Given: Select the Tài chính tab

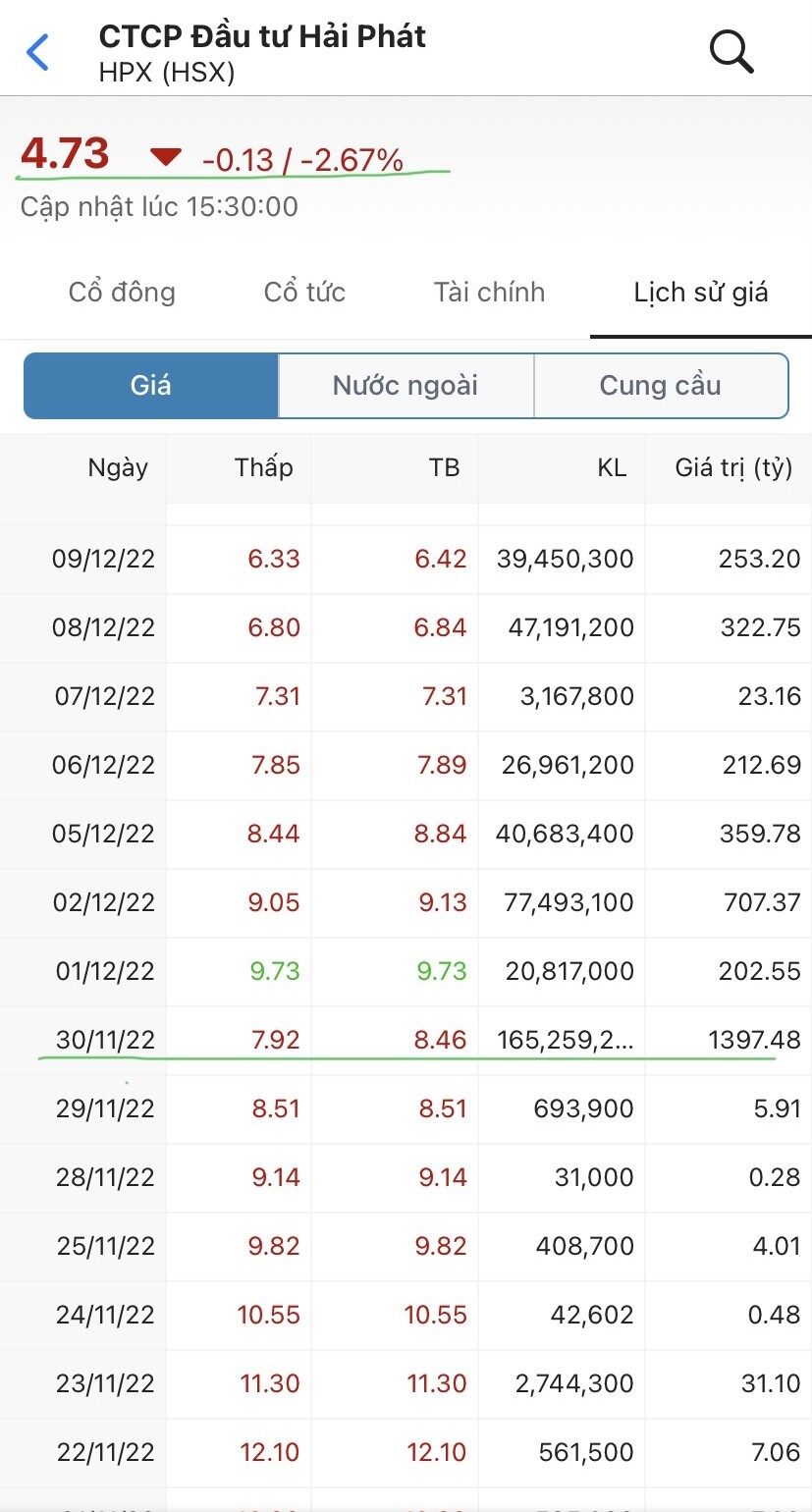Looking at the screenshot, I should click(x=489, y=292).
